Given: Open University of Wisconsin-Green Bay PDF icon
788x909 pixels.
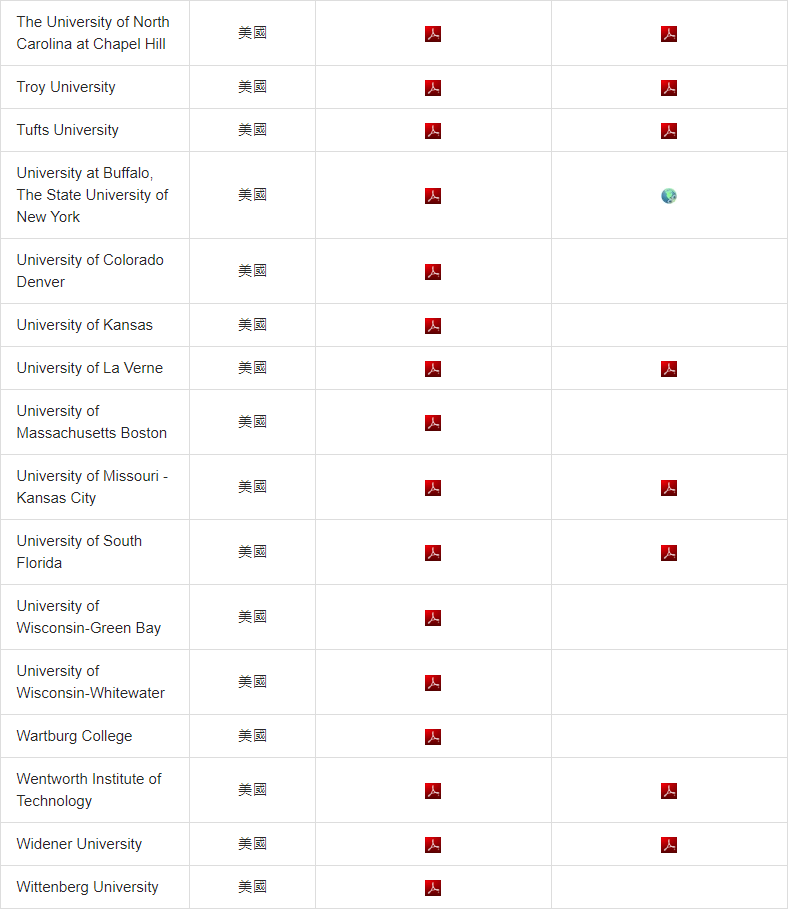Looking at the screenshot, I should click(x=433, y=618).
